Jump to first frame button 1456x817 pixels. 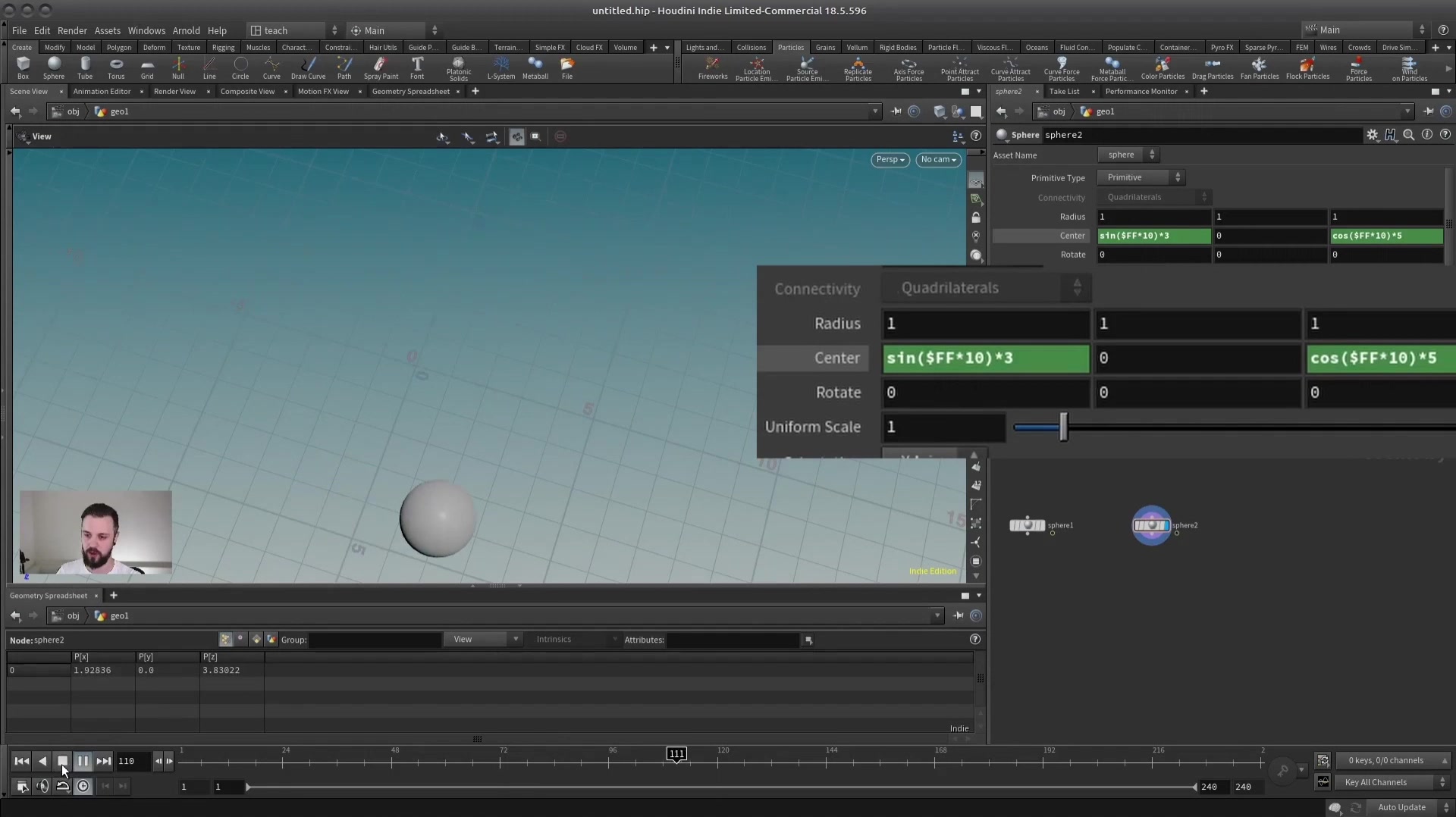click(22, 761)
